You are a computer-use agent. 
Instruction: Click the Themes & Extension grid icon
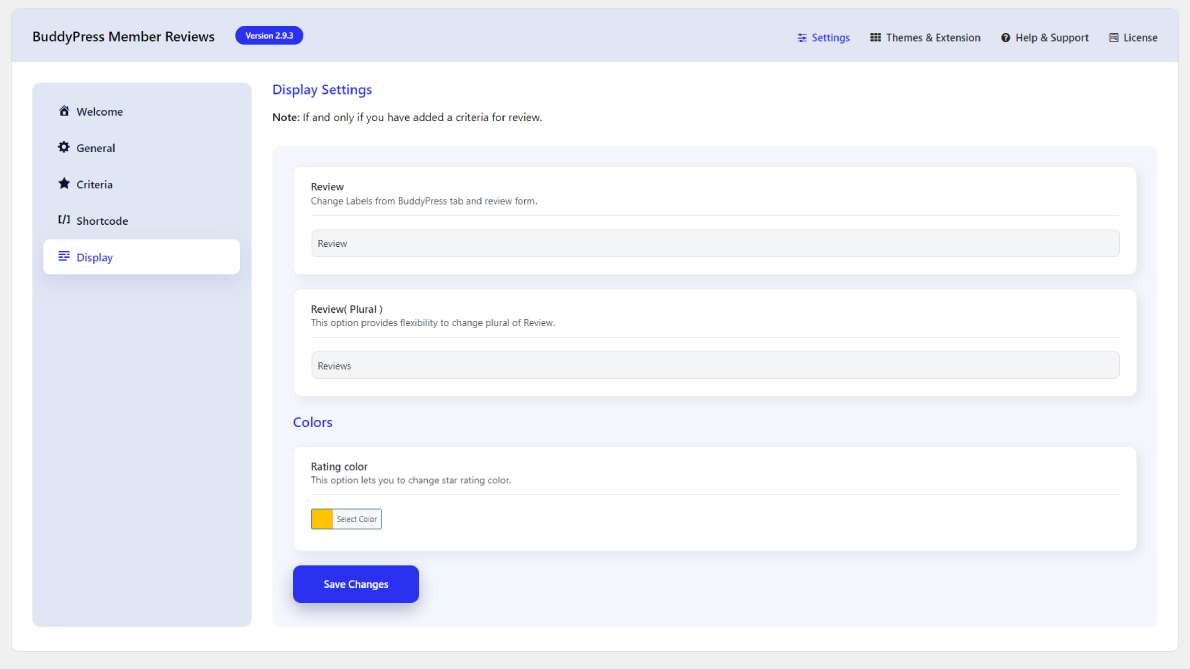pyautogui.click(x=875, y=37)
